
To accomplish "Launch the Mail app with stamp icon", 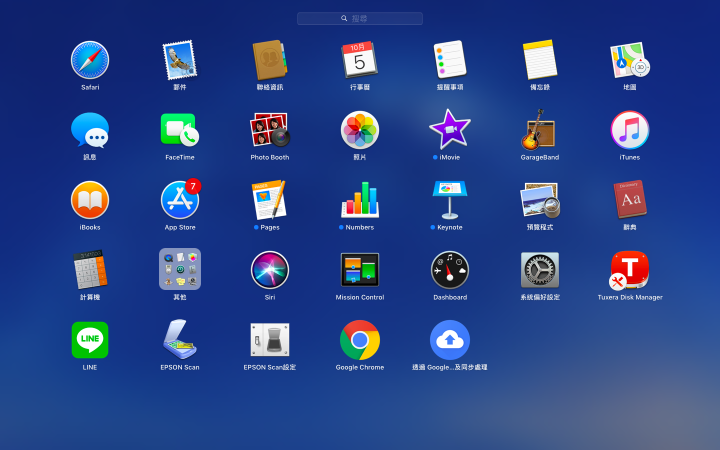I will click(180, 60).
